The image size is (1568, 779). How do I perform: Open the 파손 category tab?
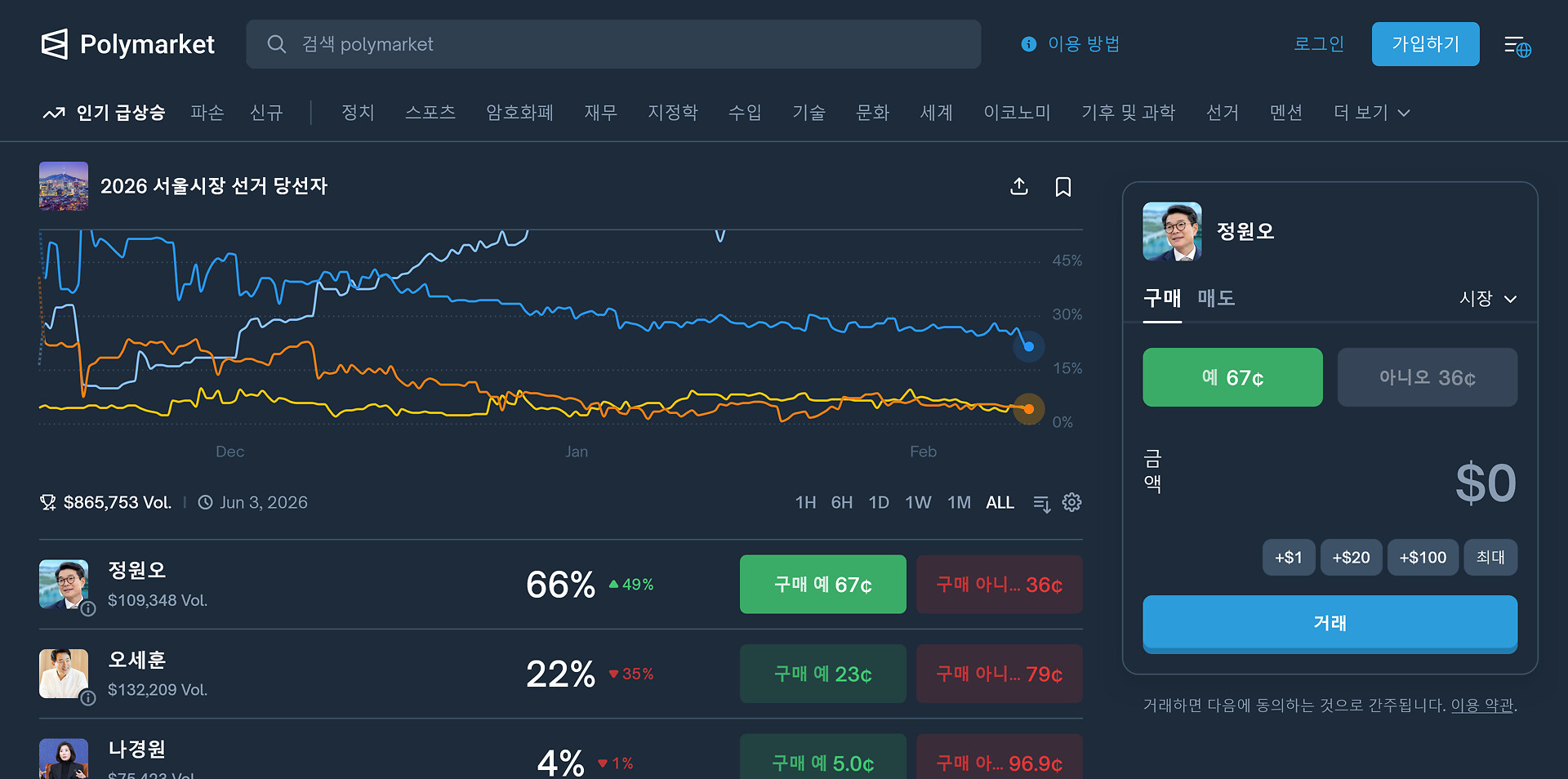[x=207, y=113]
